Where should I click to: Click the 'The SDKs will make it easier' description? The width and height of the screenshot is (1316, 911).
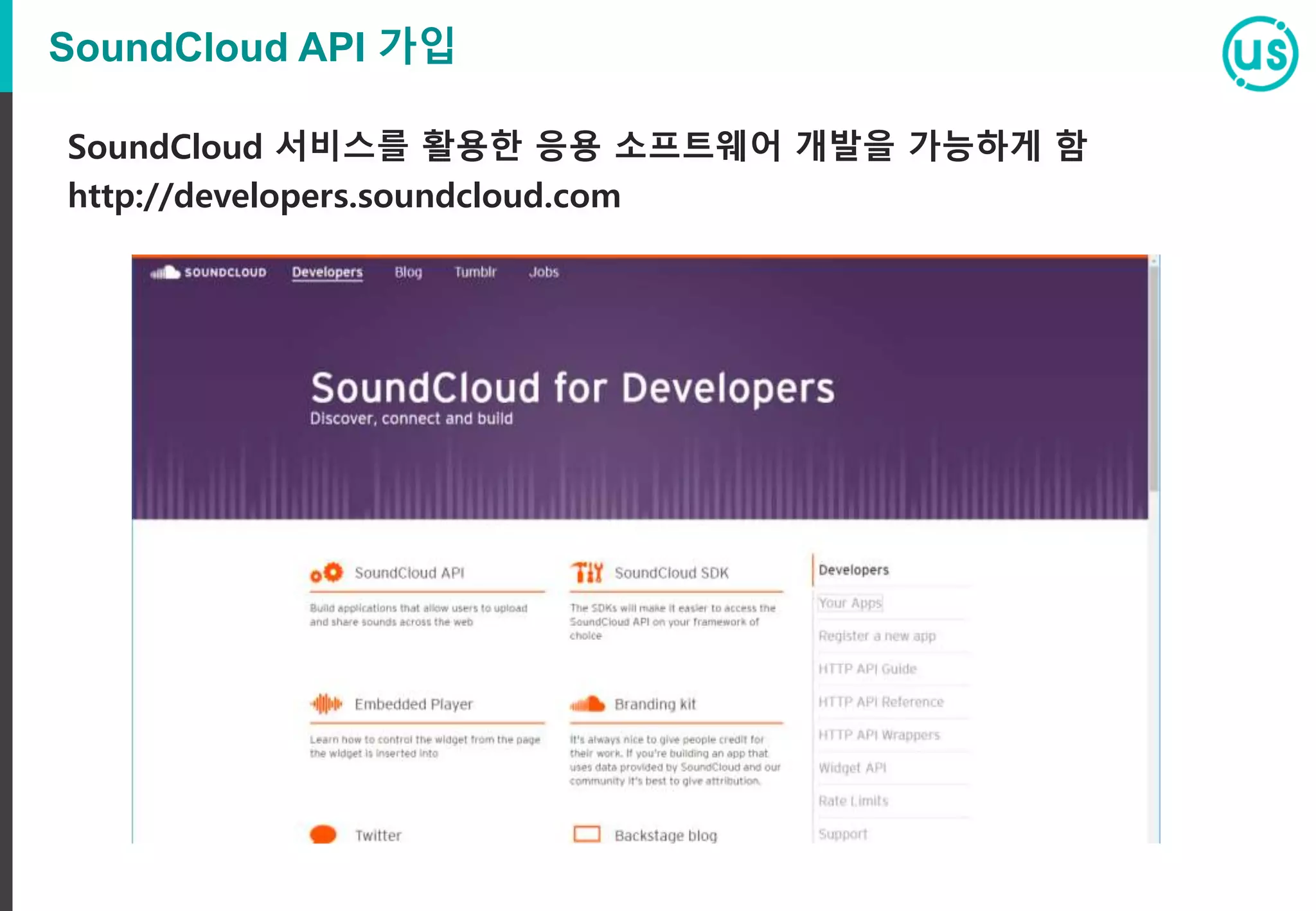tap(673, 621)
